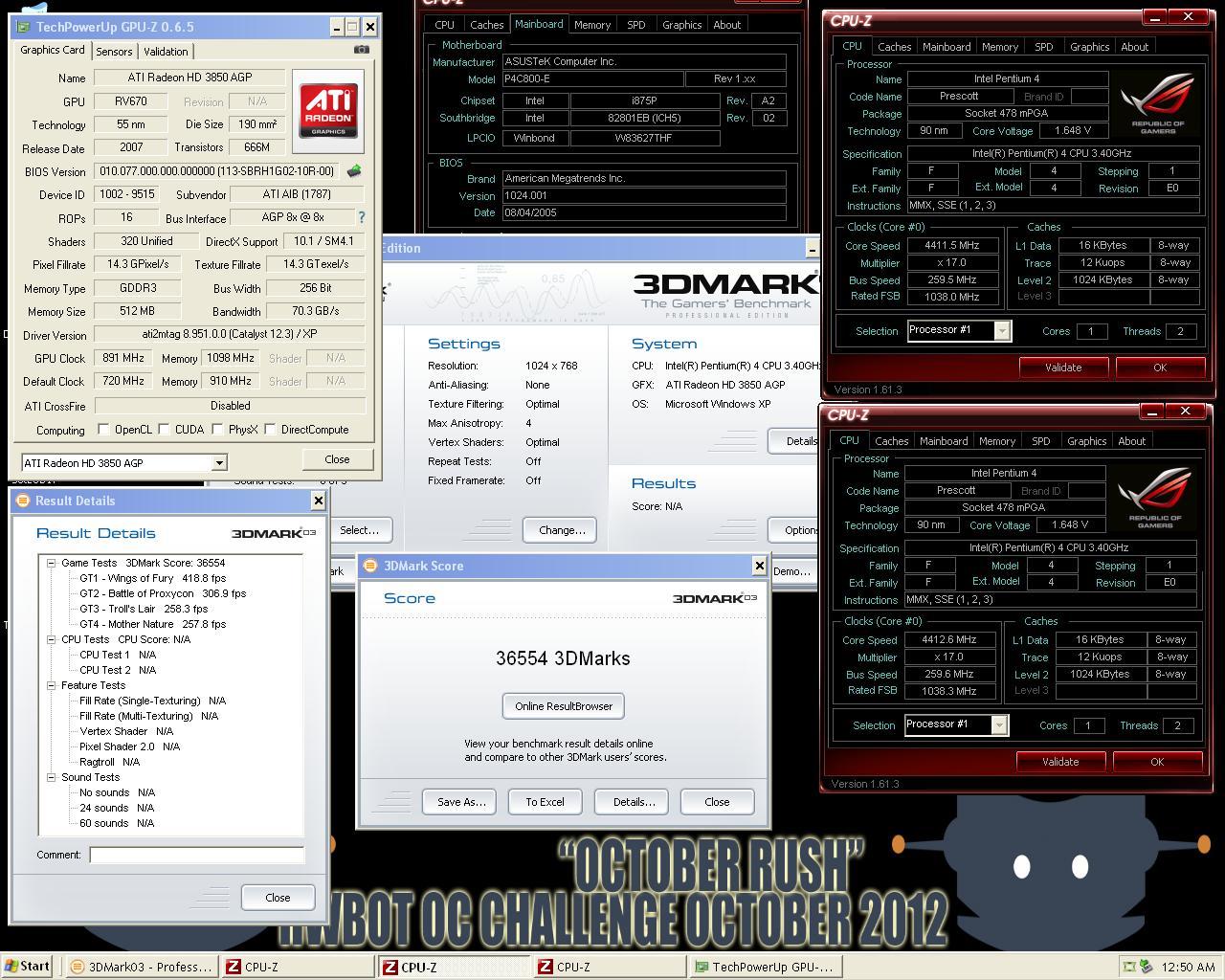Click the Republic of Gamers logo in lower CPU-Z
The height and width of the screenshot is (980, 1225).
(1155, 498)
